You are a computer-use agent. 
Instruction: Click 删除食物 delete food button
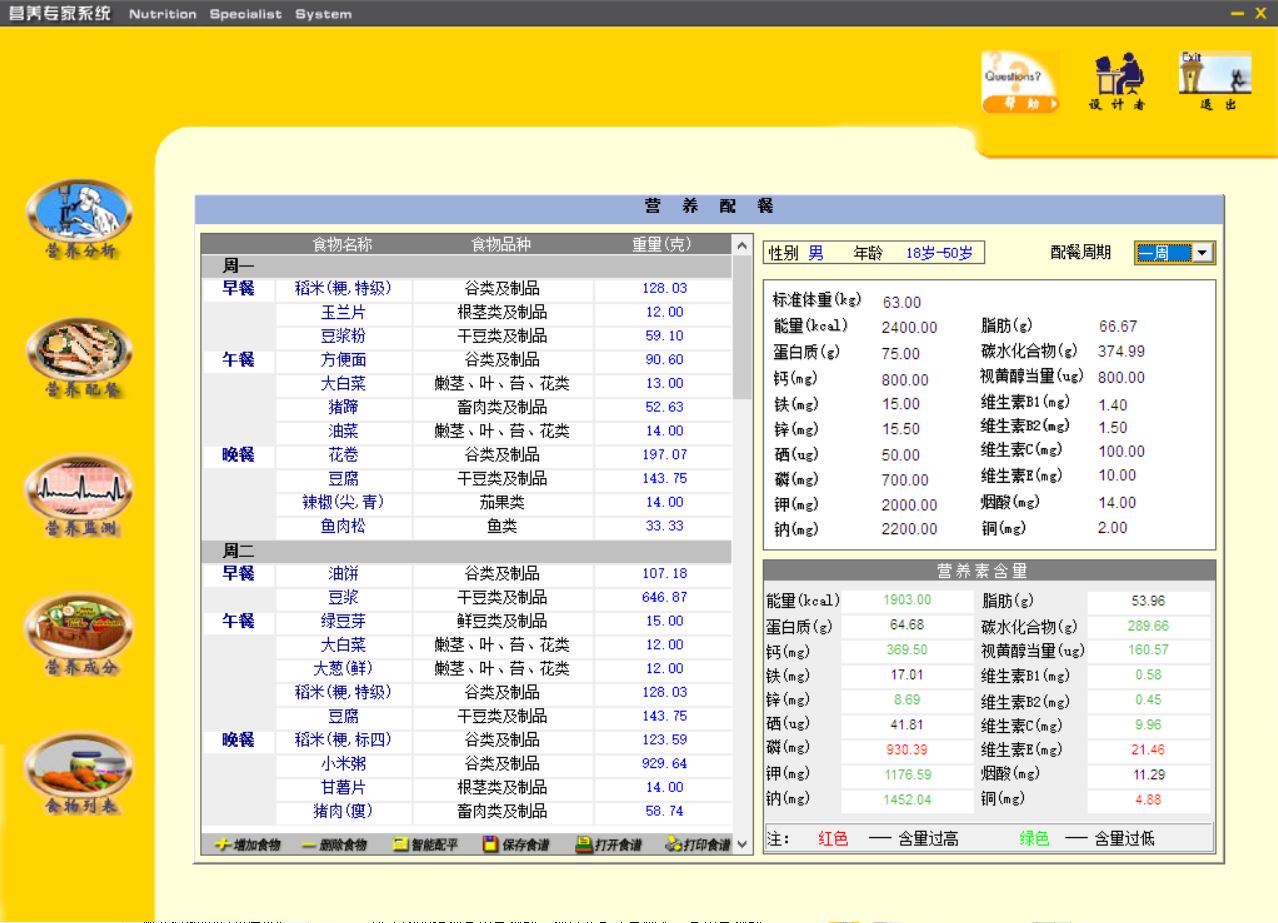334,845
